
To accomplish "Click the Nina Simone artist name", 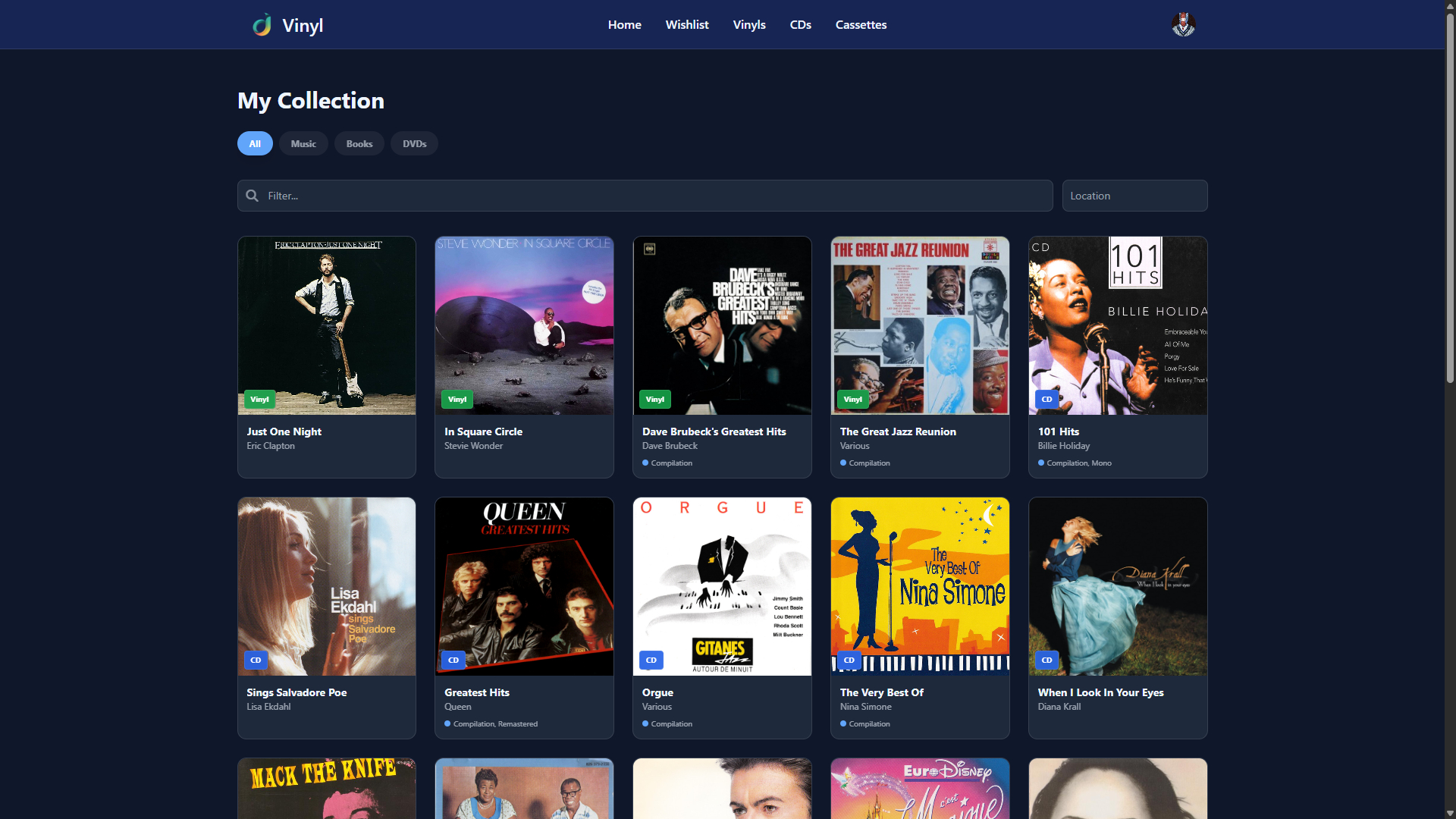I will pyautogui.click(x=865, y=707).
